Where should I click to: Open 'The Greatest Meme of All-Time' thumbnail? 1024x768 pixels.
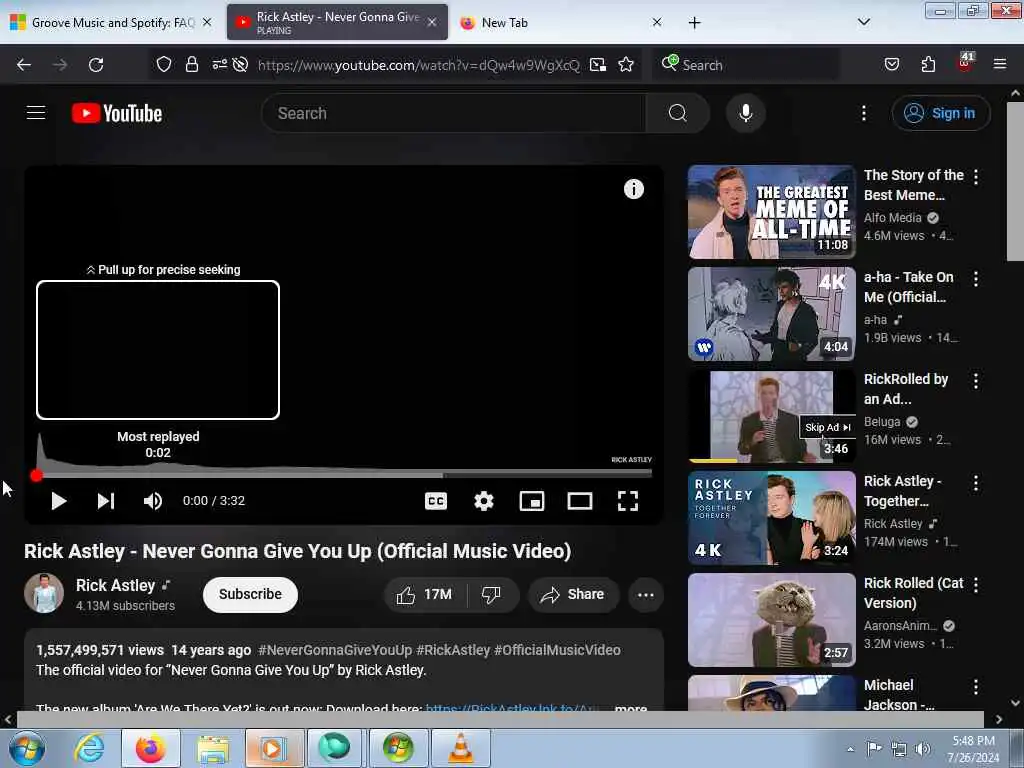coord(771,212)
